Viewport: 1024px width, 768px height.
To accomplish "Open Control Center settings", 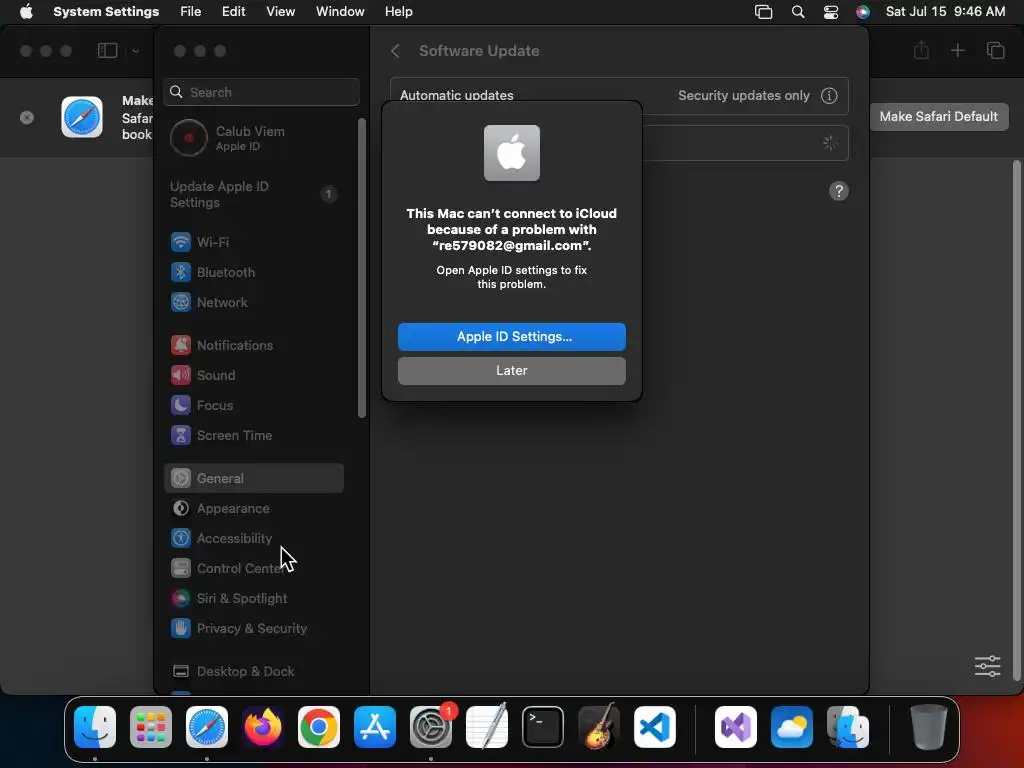I will [255, 568].
